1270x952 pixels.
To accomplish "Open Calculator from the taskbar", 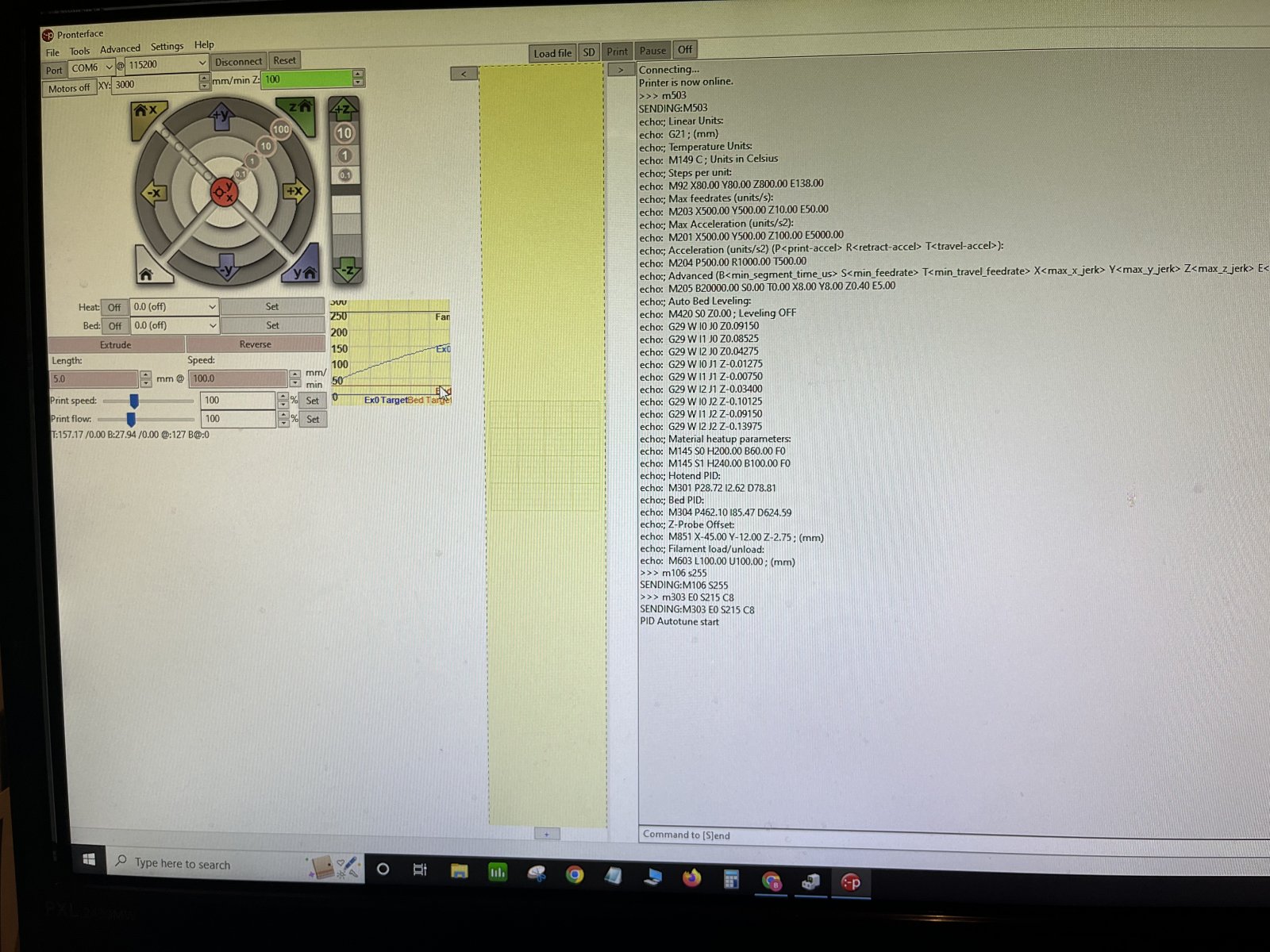I will pyautogui.click(x=731, y=879).
